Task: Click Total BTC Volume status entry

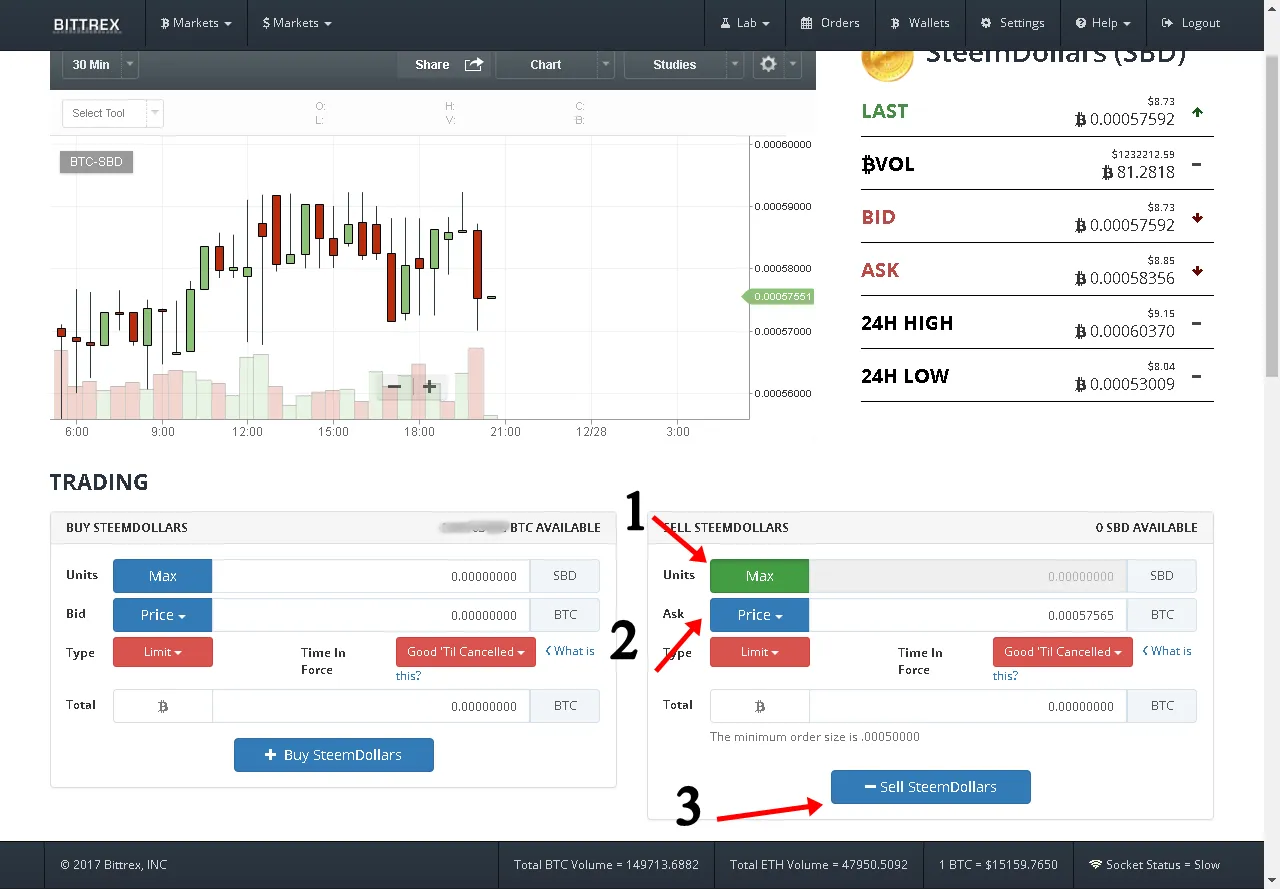Action: 606,865
